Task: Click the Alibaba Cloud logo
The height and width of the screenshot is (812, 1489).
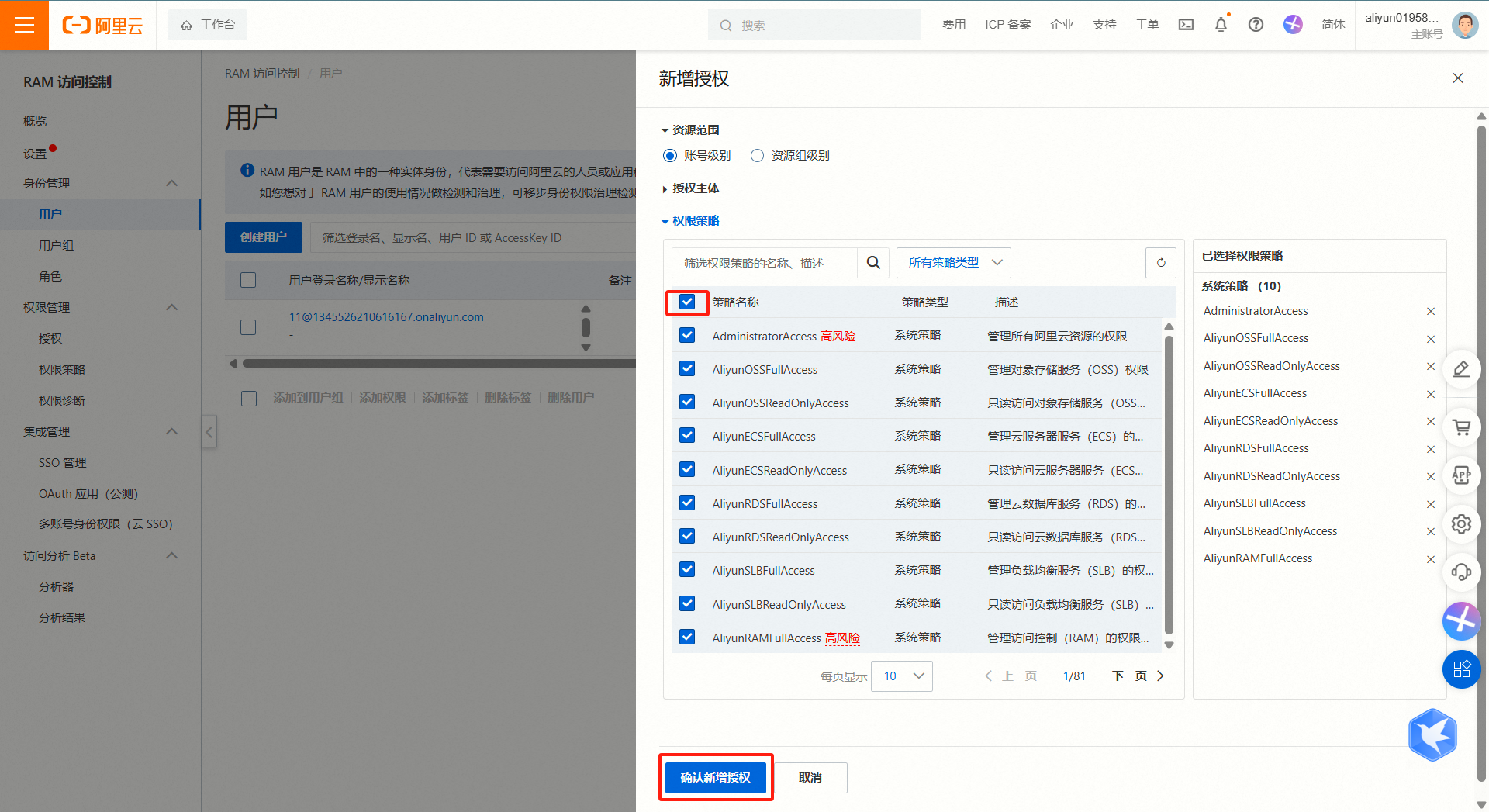Action: [102, 26]
